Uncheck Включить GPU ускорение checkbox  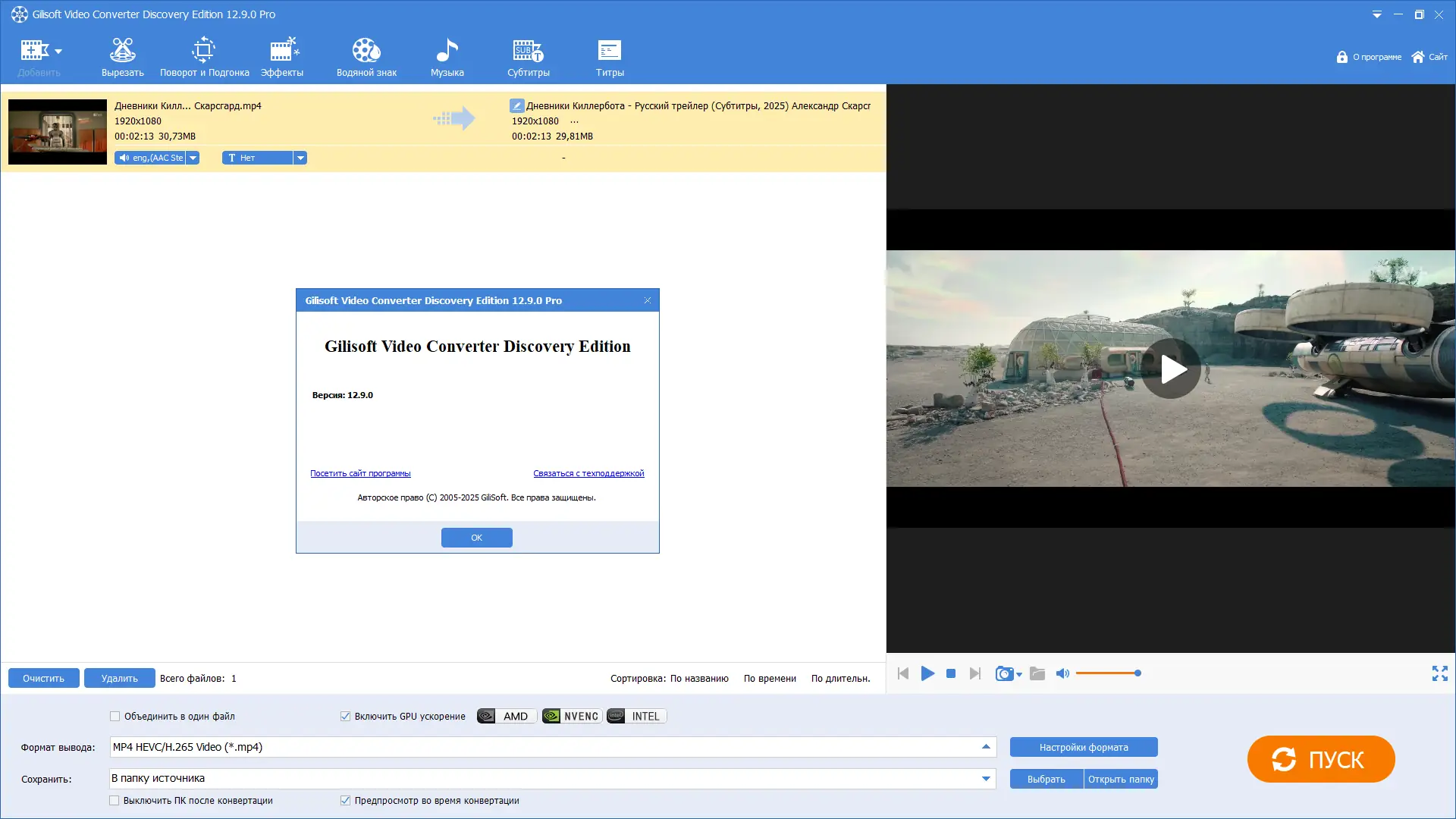pos(345,716)
